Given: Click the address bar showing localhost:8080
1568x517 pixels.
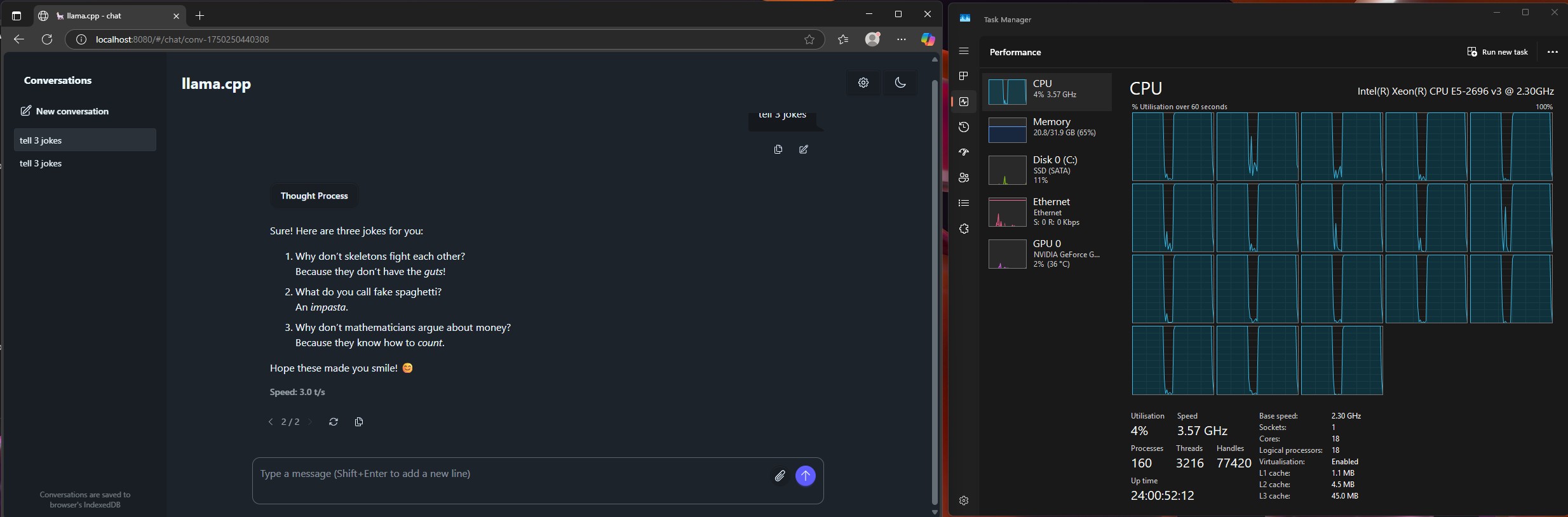Looking at the screenshot, I should point(445,39).
